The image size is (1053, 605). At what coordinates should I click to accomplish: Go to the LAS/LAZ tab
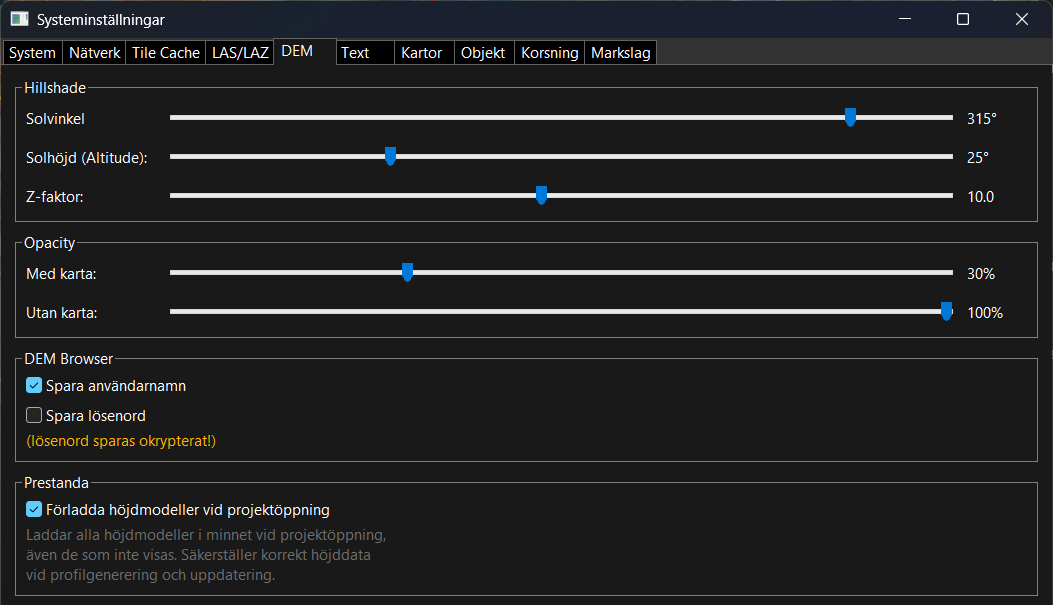pyautogui.click(x=240, y=52)
